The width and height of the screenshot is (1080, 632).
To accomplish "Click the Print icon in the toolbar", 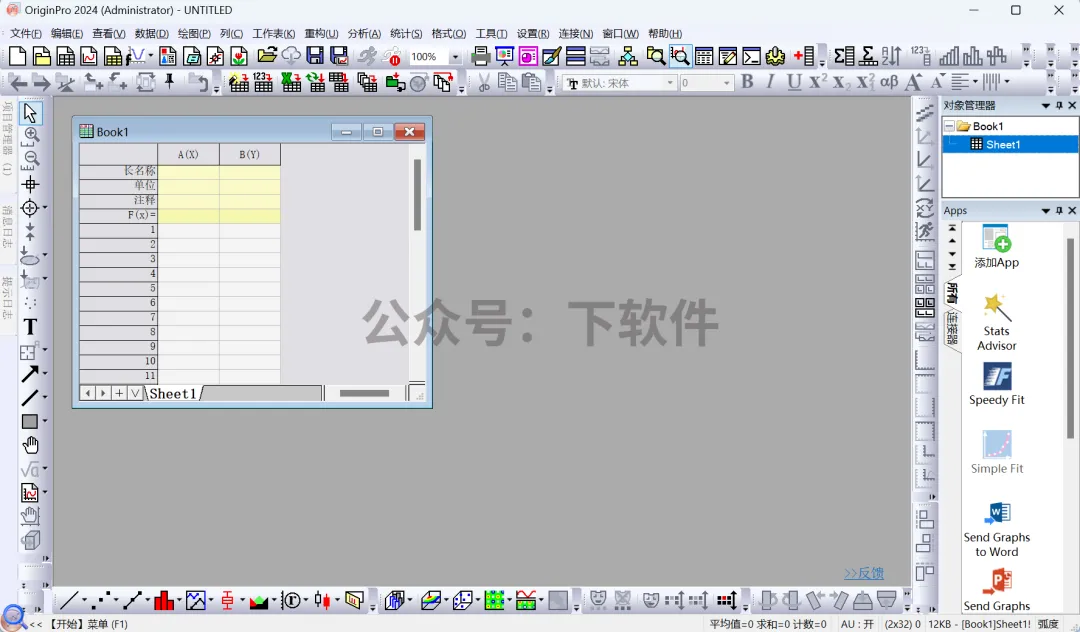I will pos(480,56).
